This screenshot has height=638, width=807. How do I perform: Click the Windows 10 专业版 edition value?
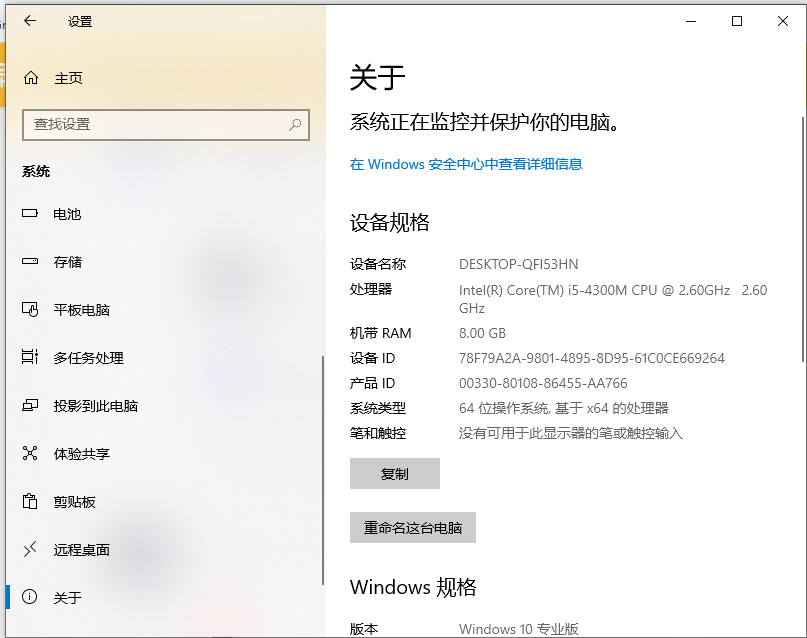coord(519,629)
